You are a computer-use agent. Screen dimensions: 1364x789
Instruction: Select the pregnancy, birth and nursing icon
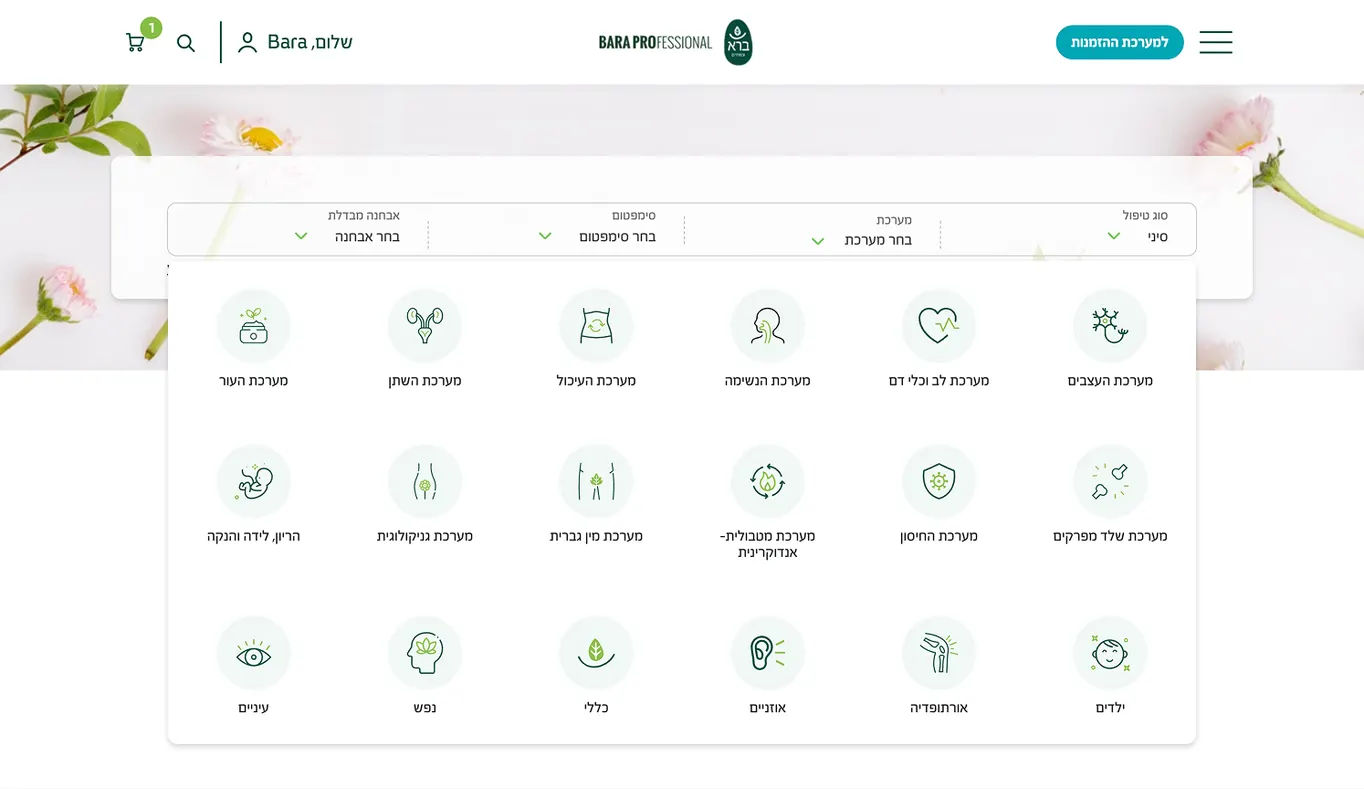tap(253, 481)
